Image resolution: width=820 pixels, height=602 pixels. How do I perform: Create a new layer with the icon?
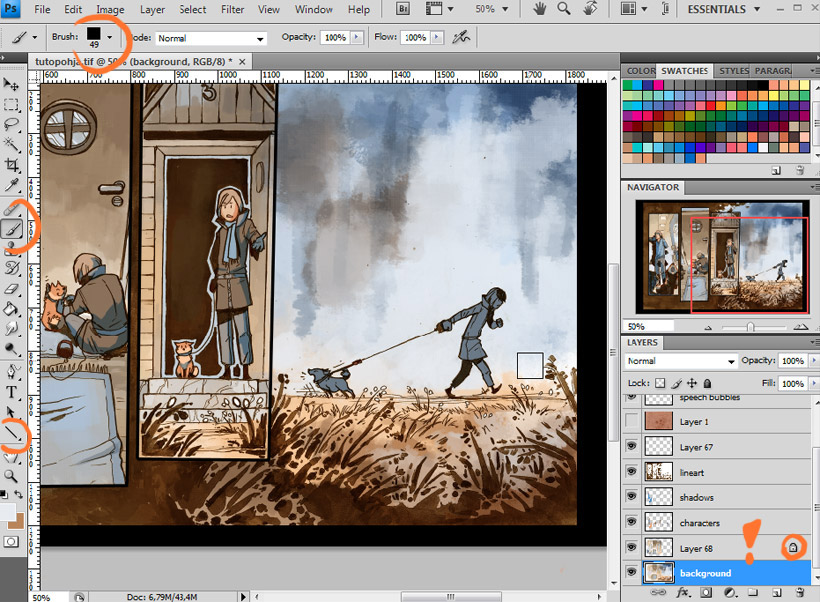776,593
